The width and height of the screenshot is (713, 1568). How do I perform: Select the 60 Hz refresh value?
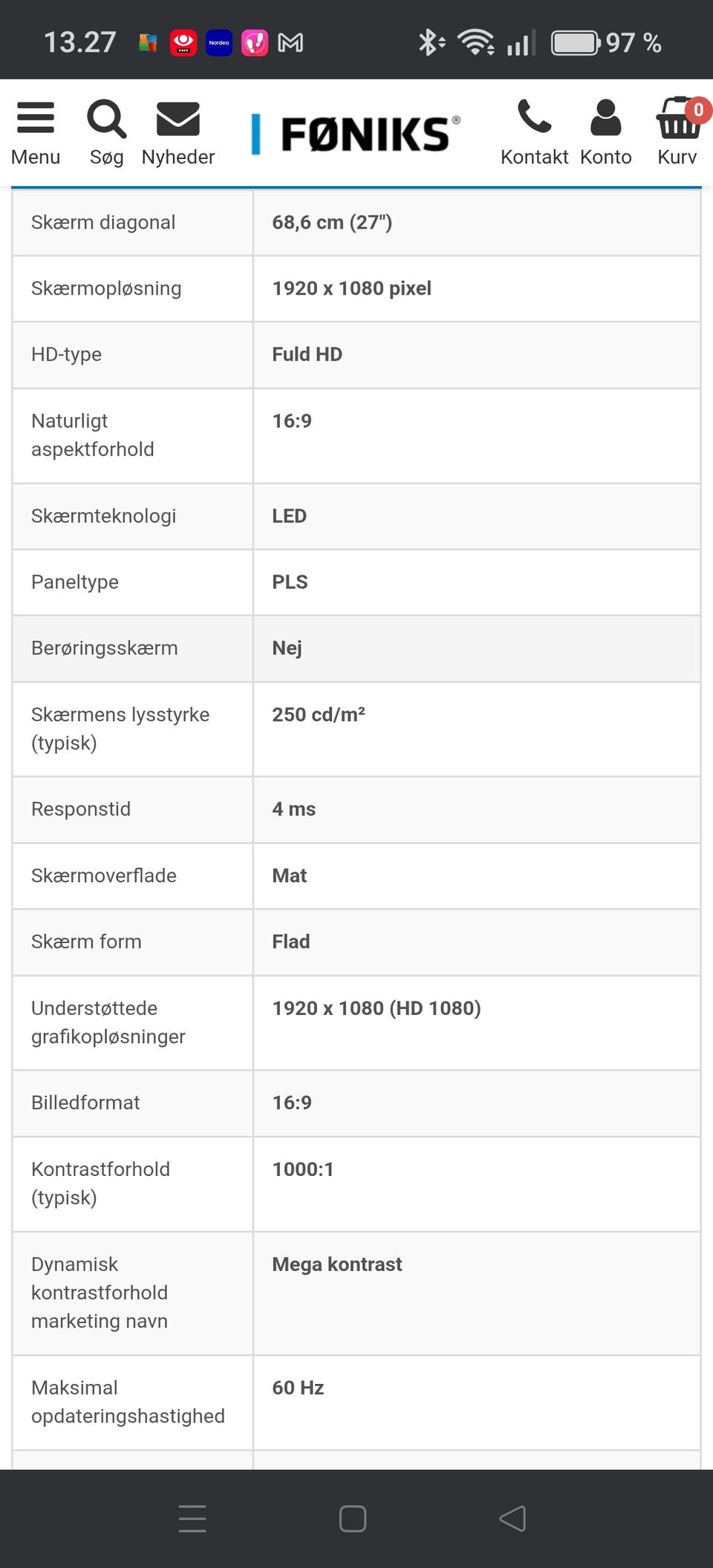298,1388
